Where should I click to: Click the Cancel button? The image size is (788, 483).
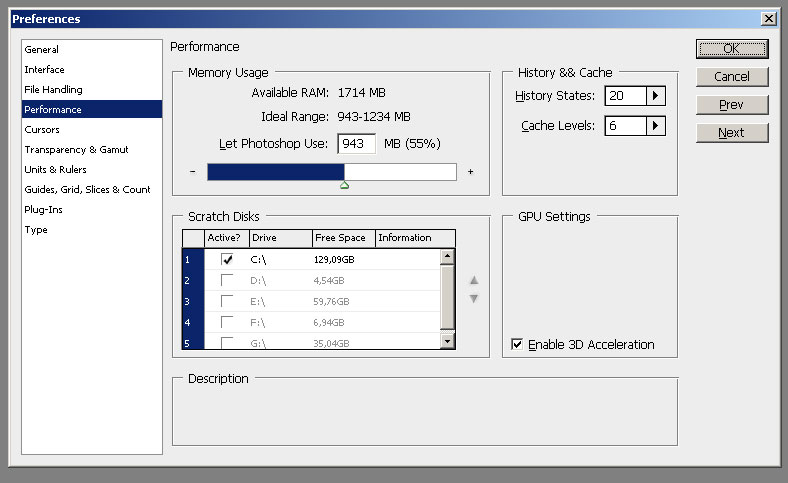click(732, 77)
